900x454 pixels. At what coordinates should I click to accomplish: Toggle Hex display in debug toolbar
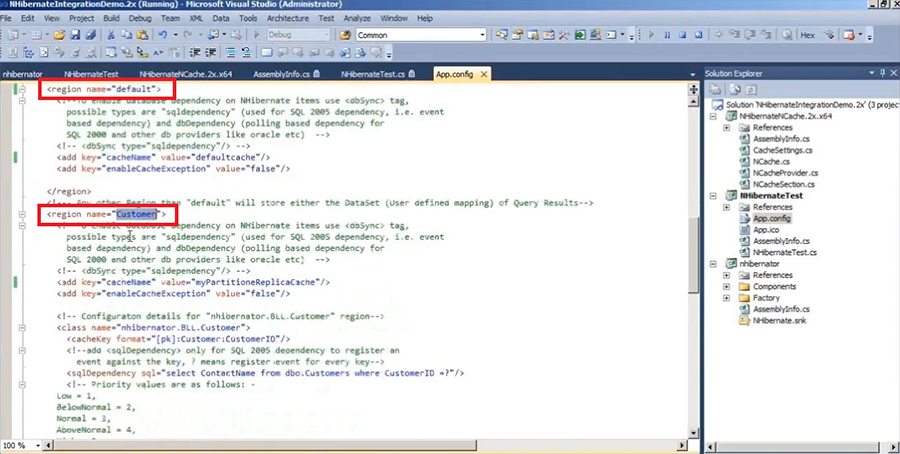click(x=808, y=35)
